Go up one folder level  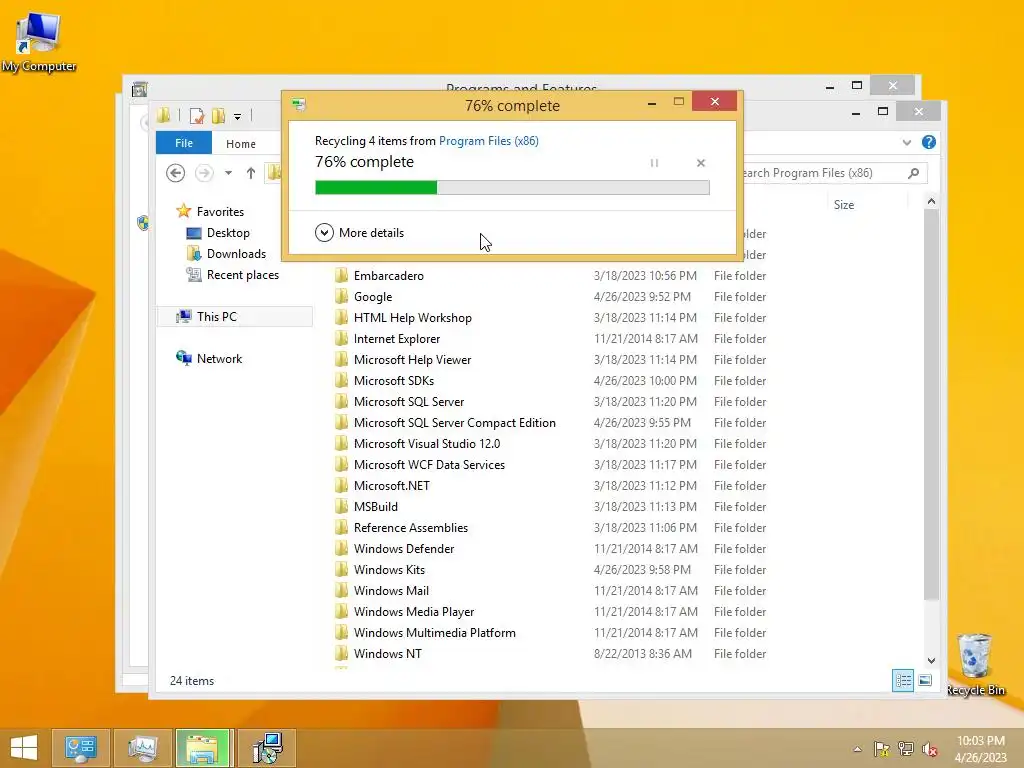pos(251,173)
